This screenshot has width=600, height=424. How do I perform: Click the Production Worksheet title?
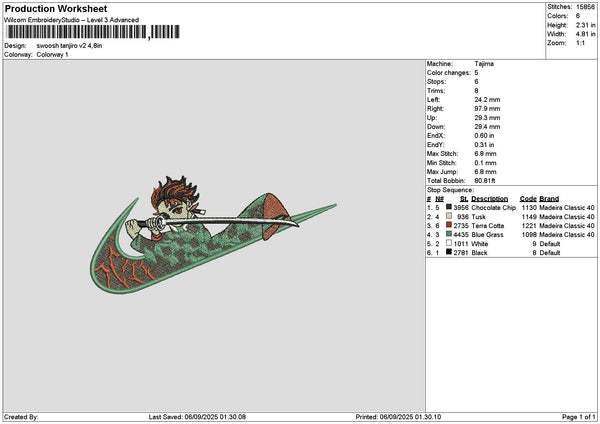point(56,8)
